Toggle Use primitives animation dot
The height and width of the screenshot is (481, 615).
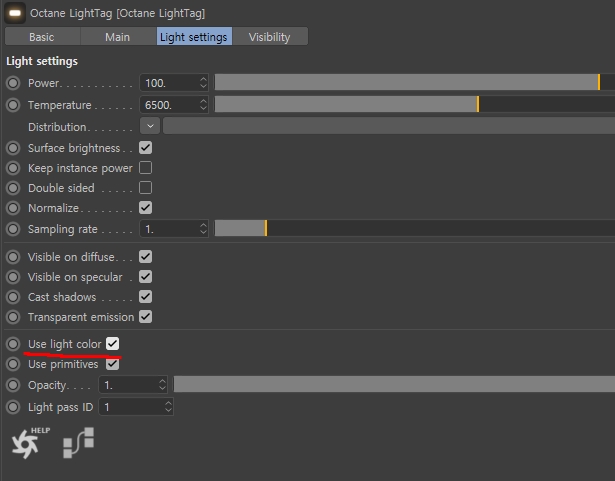(x=13, y=364)
